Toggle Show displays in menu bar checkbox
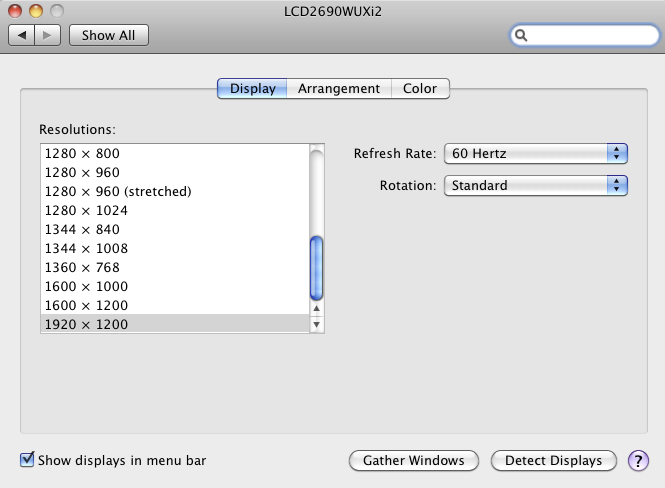The width and height of the screenshot is (665, 488). [x=27, y=460]
